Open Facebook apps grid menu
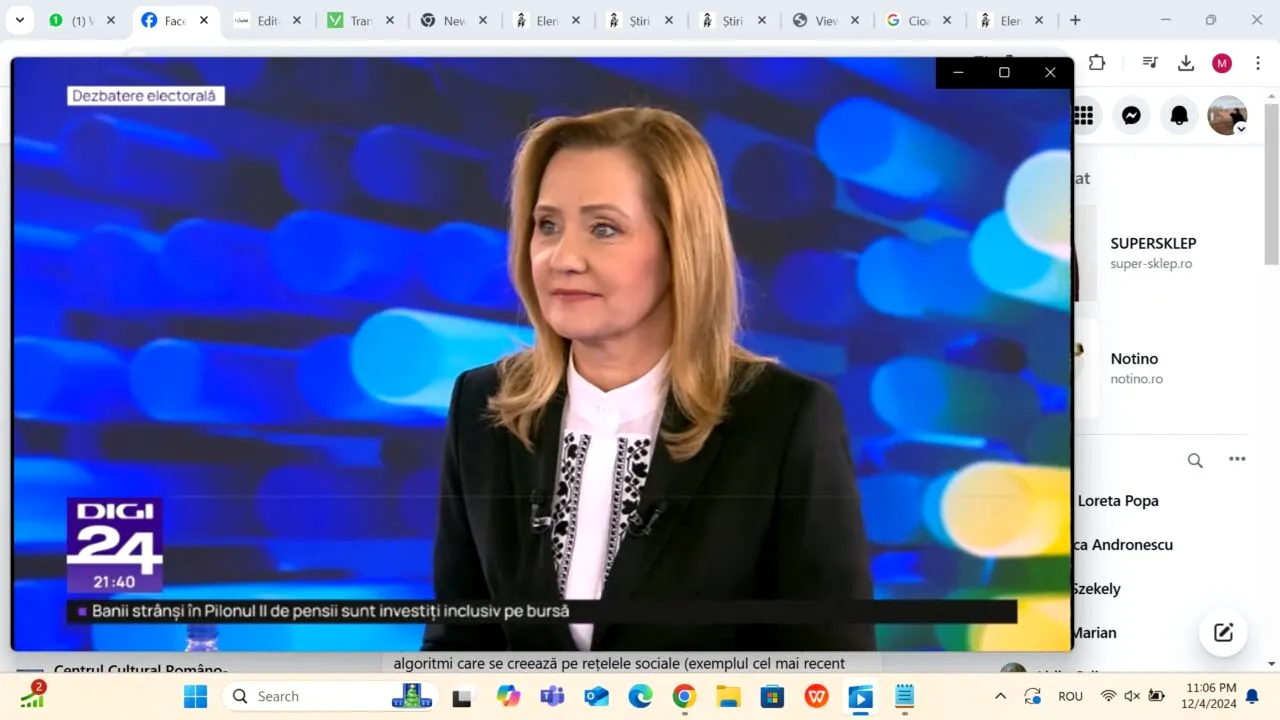 pos(1084,115)
